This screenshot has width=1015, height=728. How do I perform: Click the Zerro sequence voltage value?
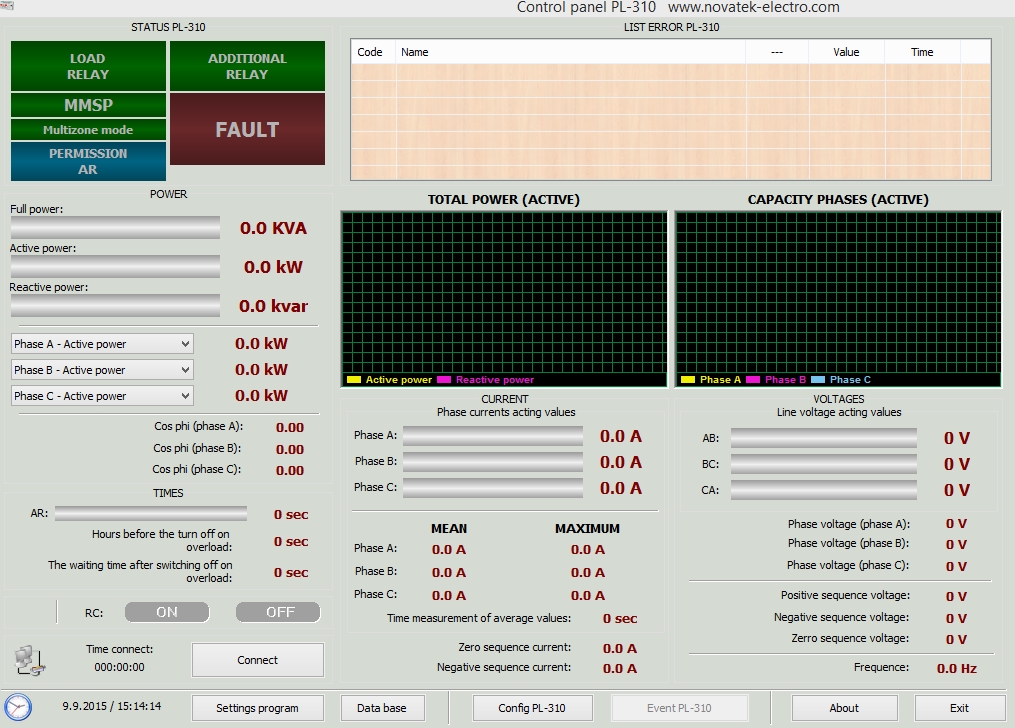956,639
